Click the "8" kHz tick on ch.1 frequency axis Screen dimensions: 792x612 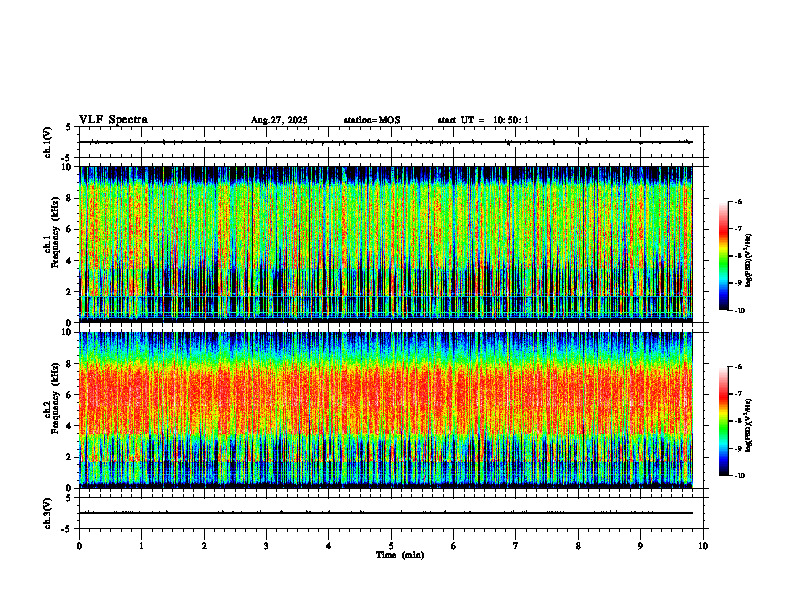[70, 198]
